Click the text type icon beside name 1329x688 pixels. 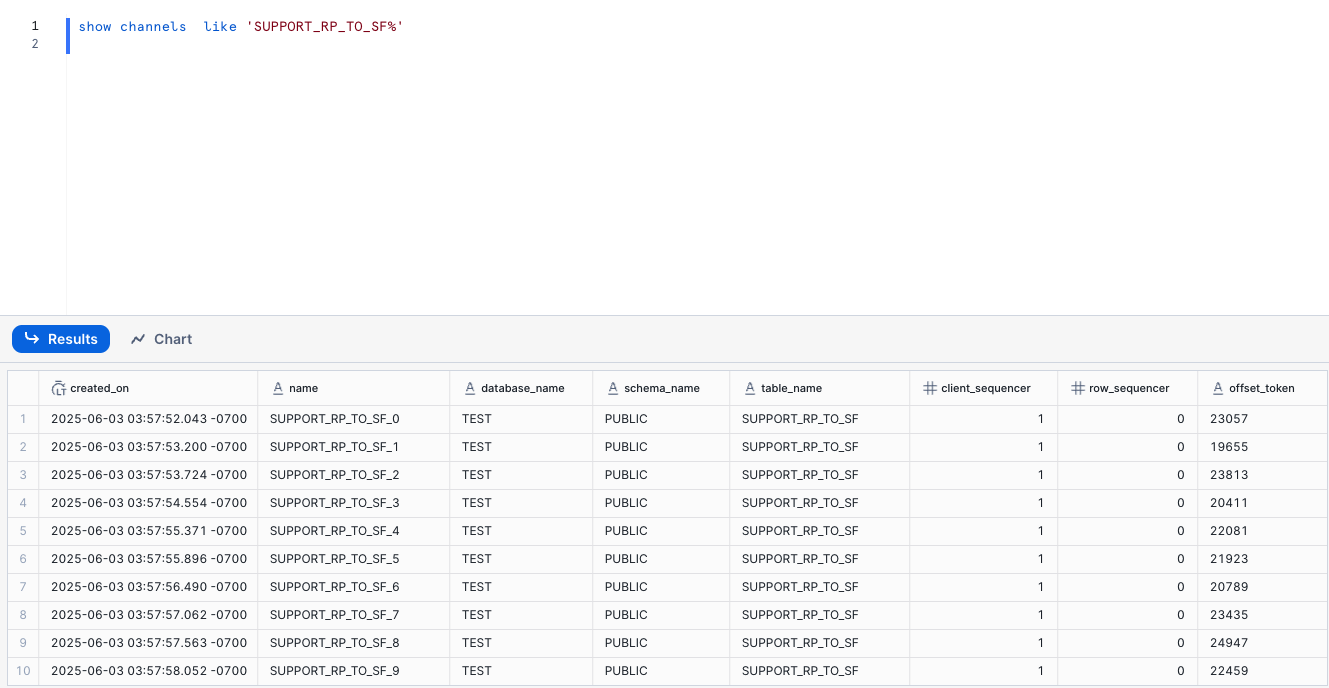click(277, 388)
